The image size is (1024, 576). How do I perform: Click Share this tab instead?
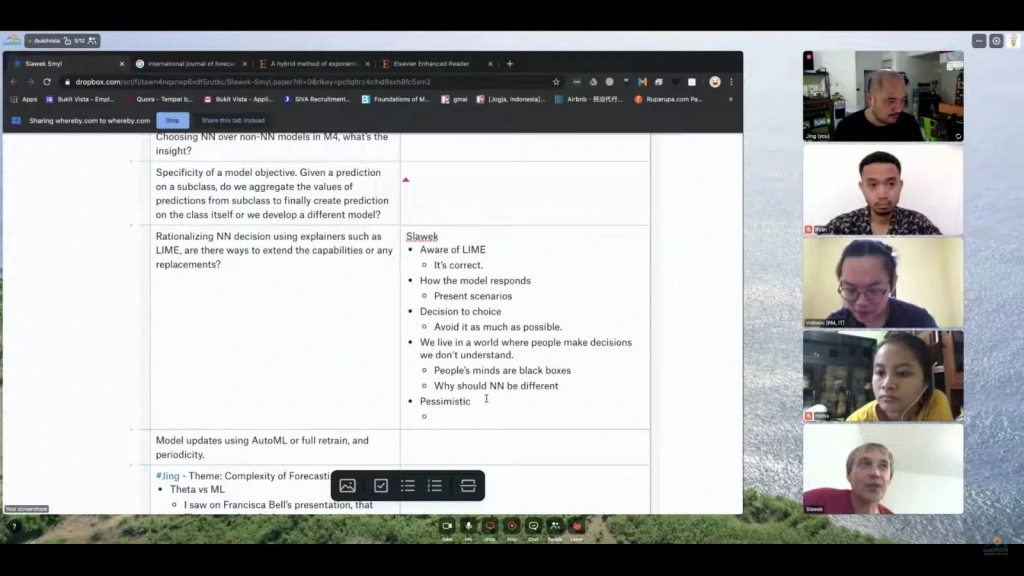point(233,120)
